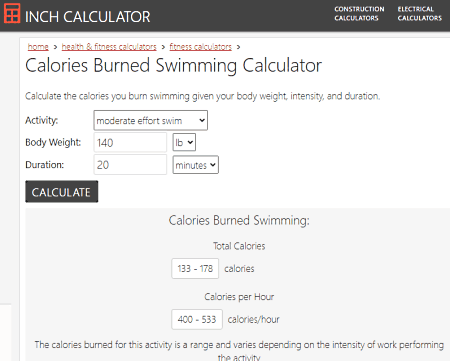The height and width of the screenshot is (361, 450).
Task: Click the Calories Burned Swimming Calculator heading
Action: [x=174, y=65]
